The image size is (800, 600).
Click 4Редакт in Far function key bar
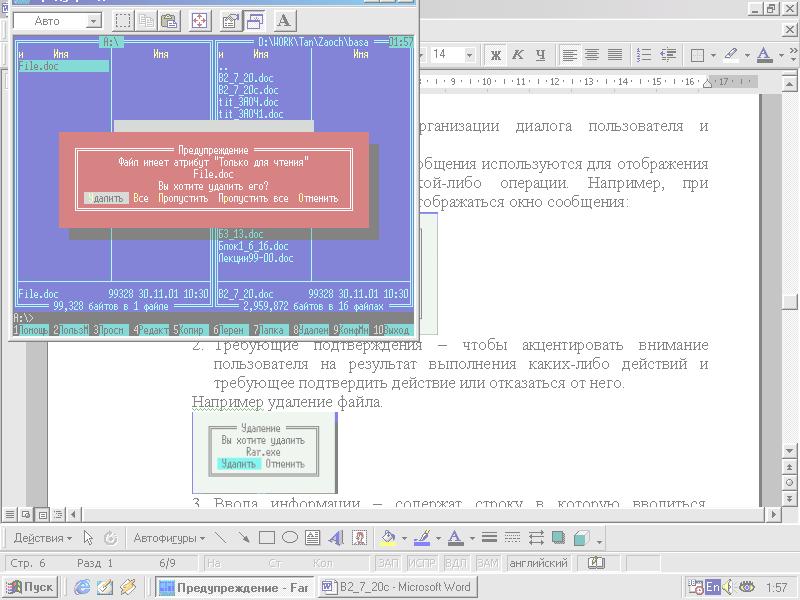(151, 330)
